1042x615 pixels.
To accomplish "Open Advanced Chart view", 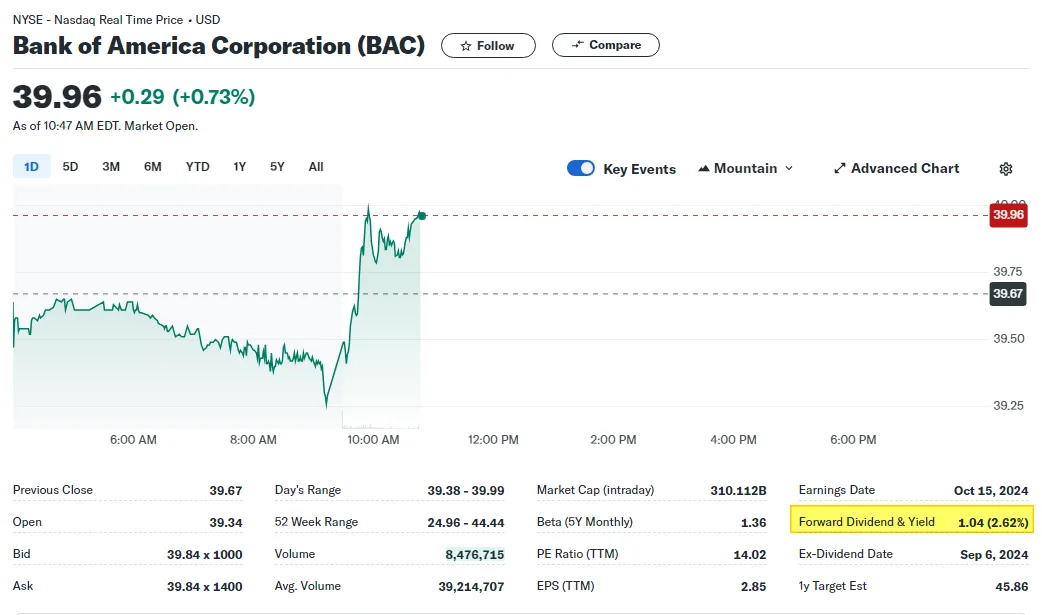I will [896, 168].
